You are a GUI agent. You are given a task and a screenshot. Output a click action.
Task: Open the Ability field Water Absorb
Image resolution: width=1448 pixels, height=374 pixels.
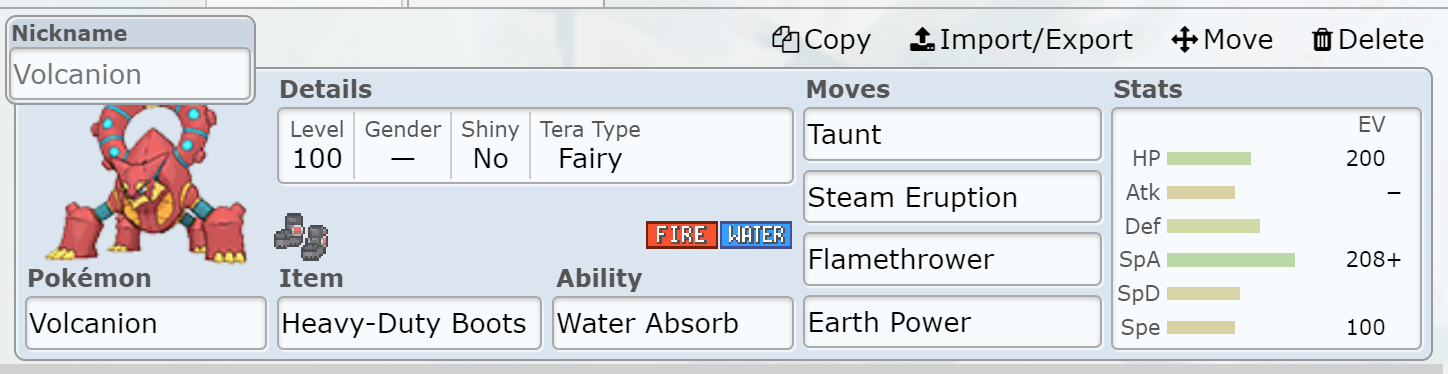(672, 323)
